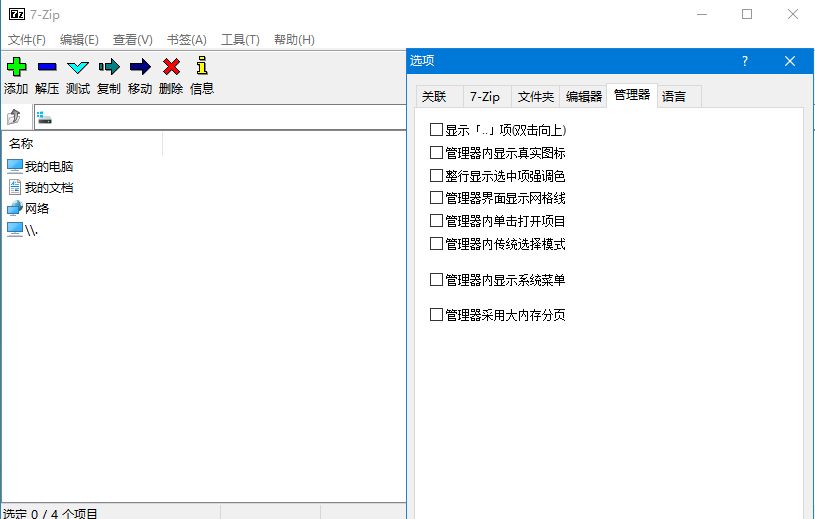
Task: Check 管理器内单击打开项目 option
Action: click(436, 220)
